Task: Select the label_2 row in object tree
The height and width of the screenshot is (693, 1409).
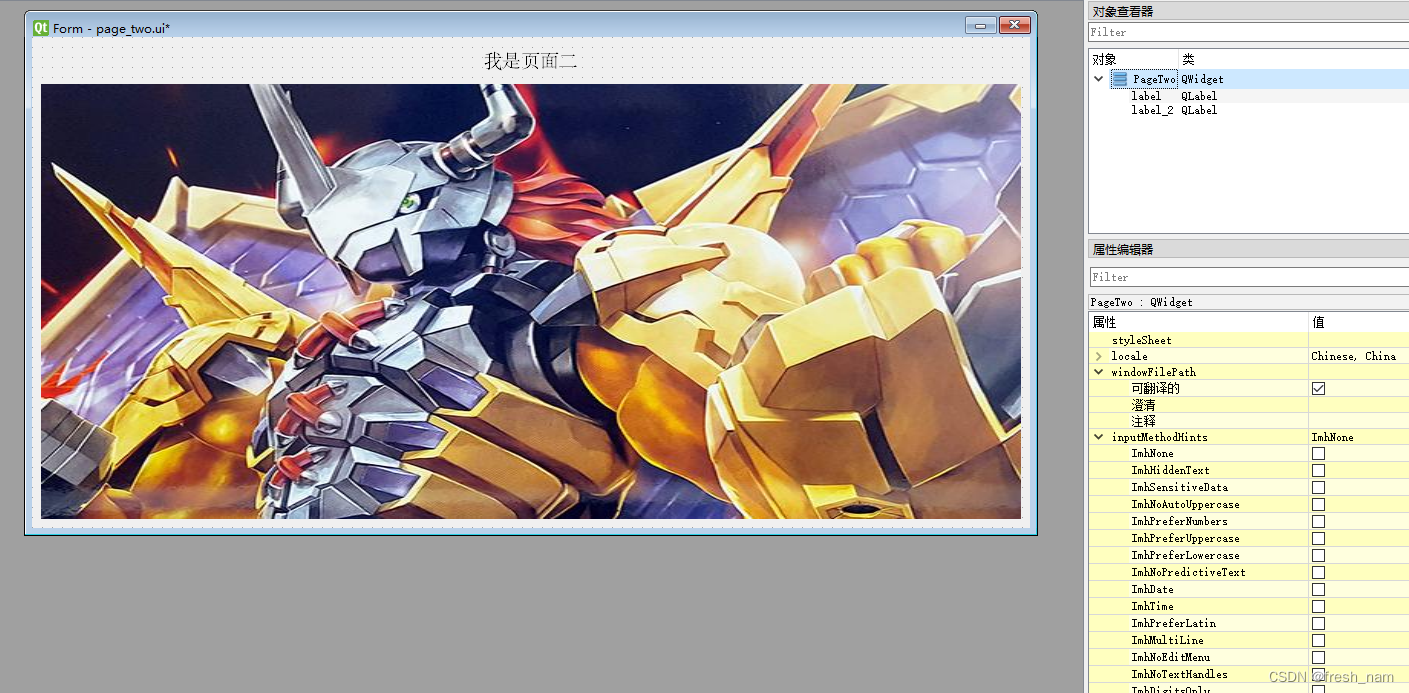Action: tap(1248, 110)
